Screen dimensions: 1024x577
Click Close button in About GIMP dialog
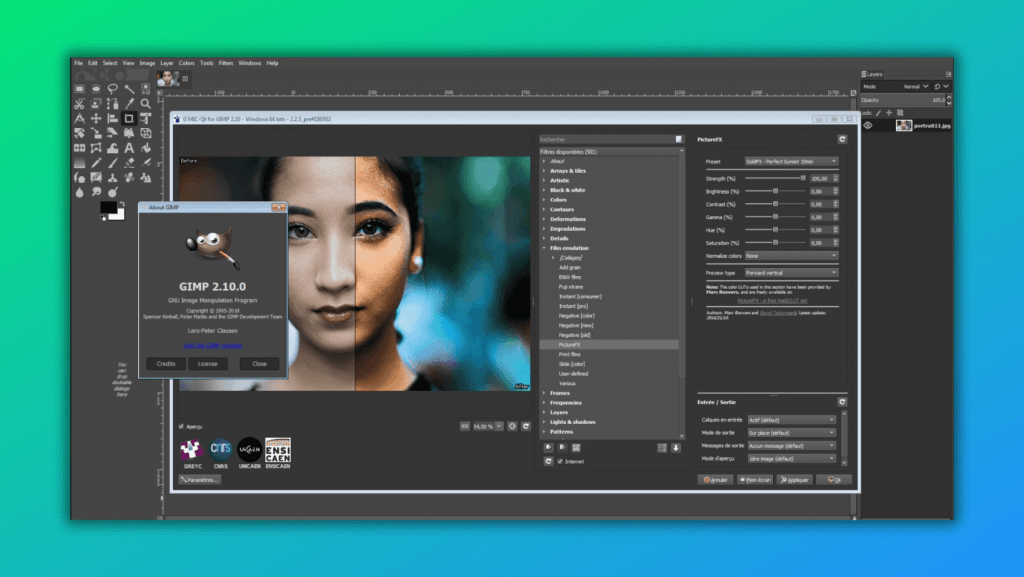pos(259,364)
